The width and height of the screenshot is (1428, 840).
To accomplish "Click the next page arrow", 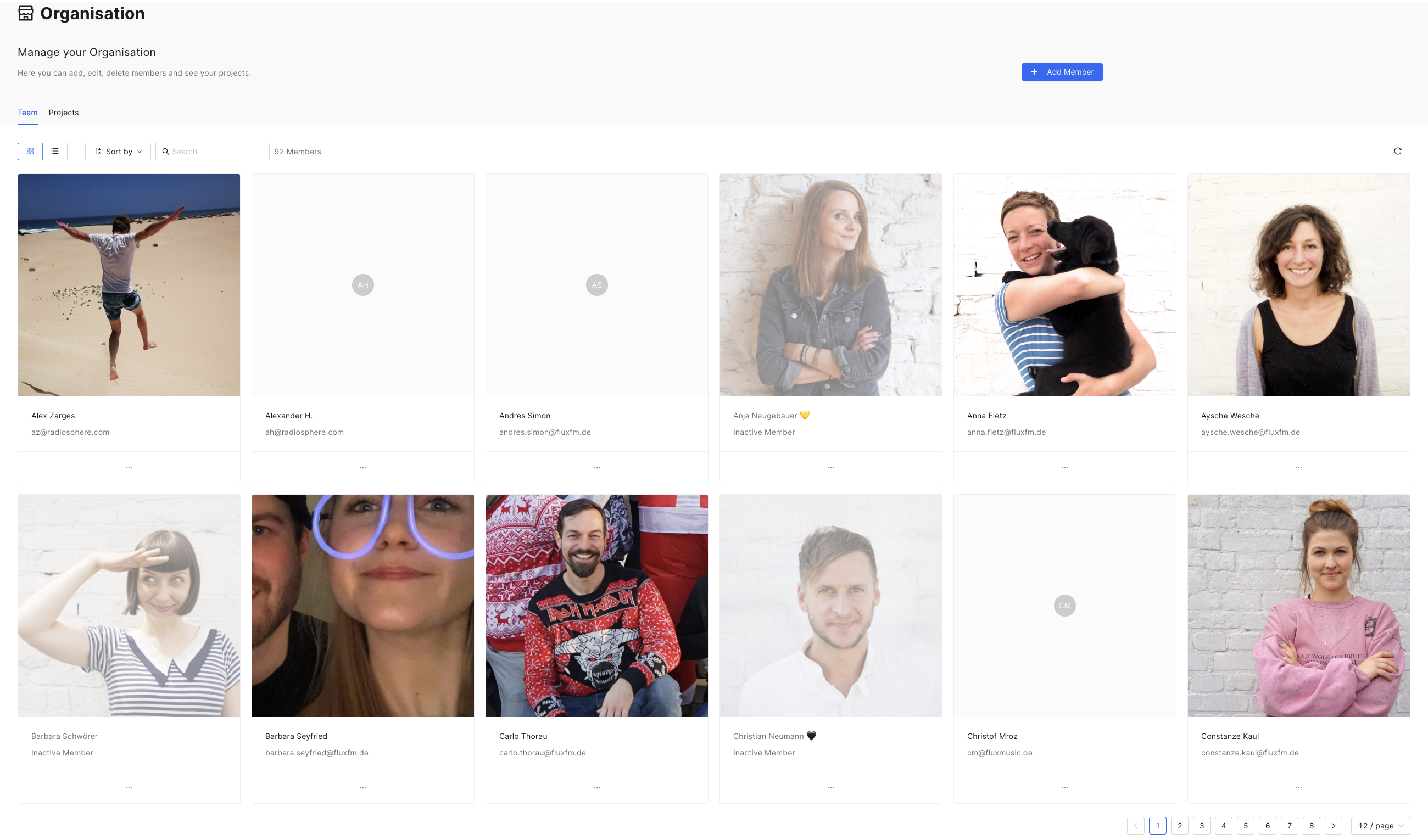I will 1334,826.
